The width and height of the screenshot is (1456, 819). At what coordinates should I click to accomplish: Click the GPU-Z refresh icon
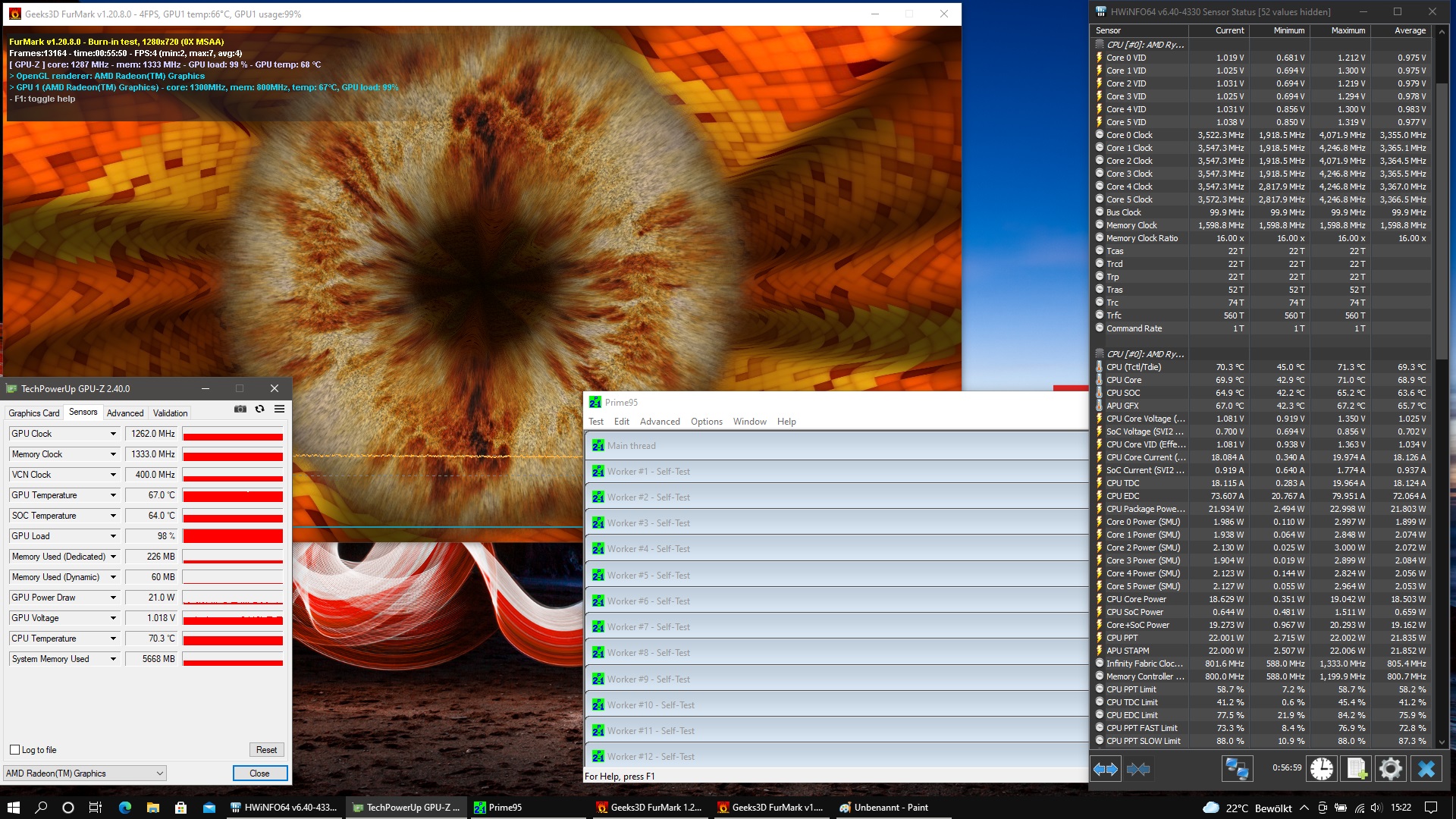pos(259,409)
